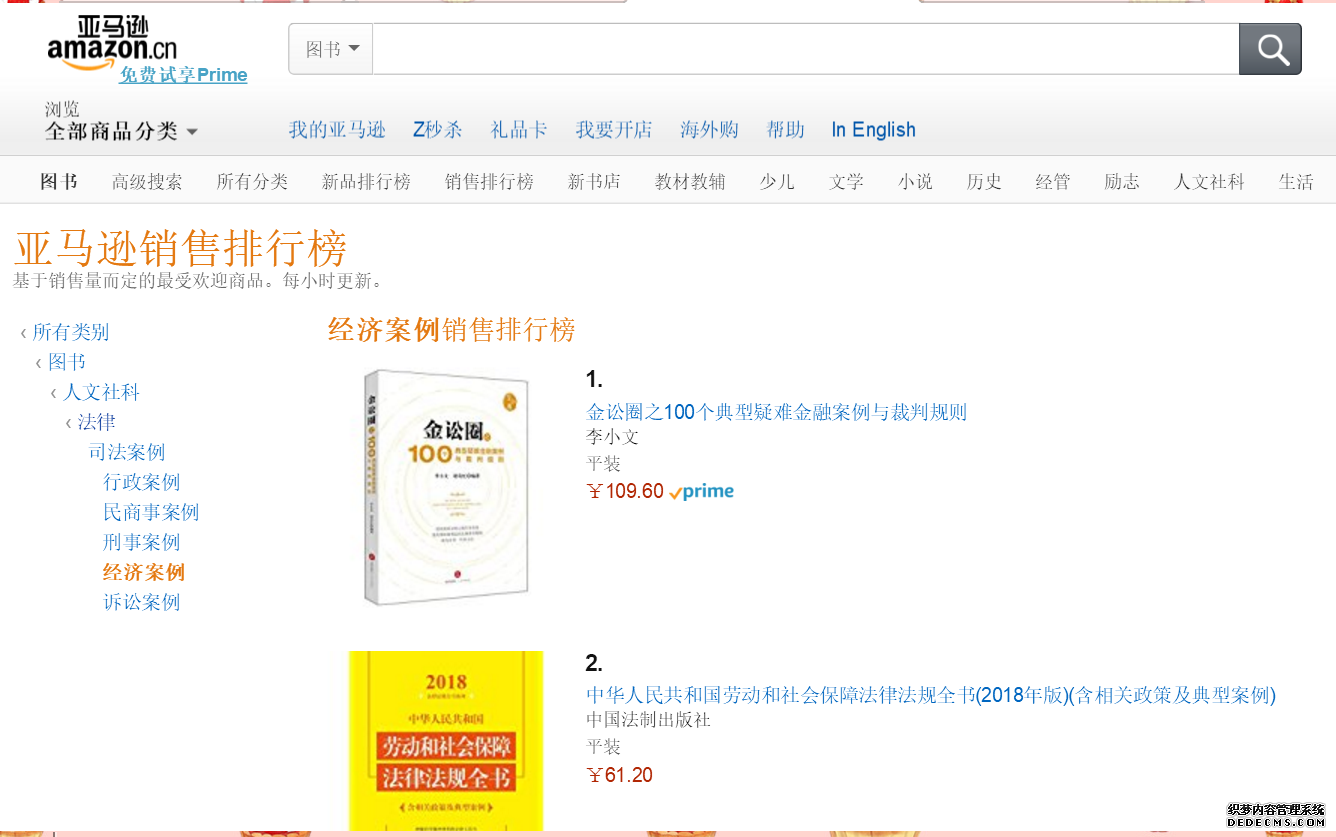Image resolution: width=1336 pixels, height=837 pixels.
Task: Click the yellow 劳动和社会保障 book cover
Action: (446, 741)
